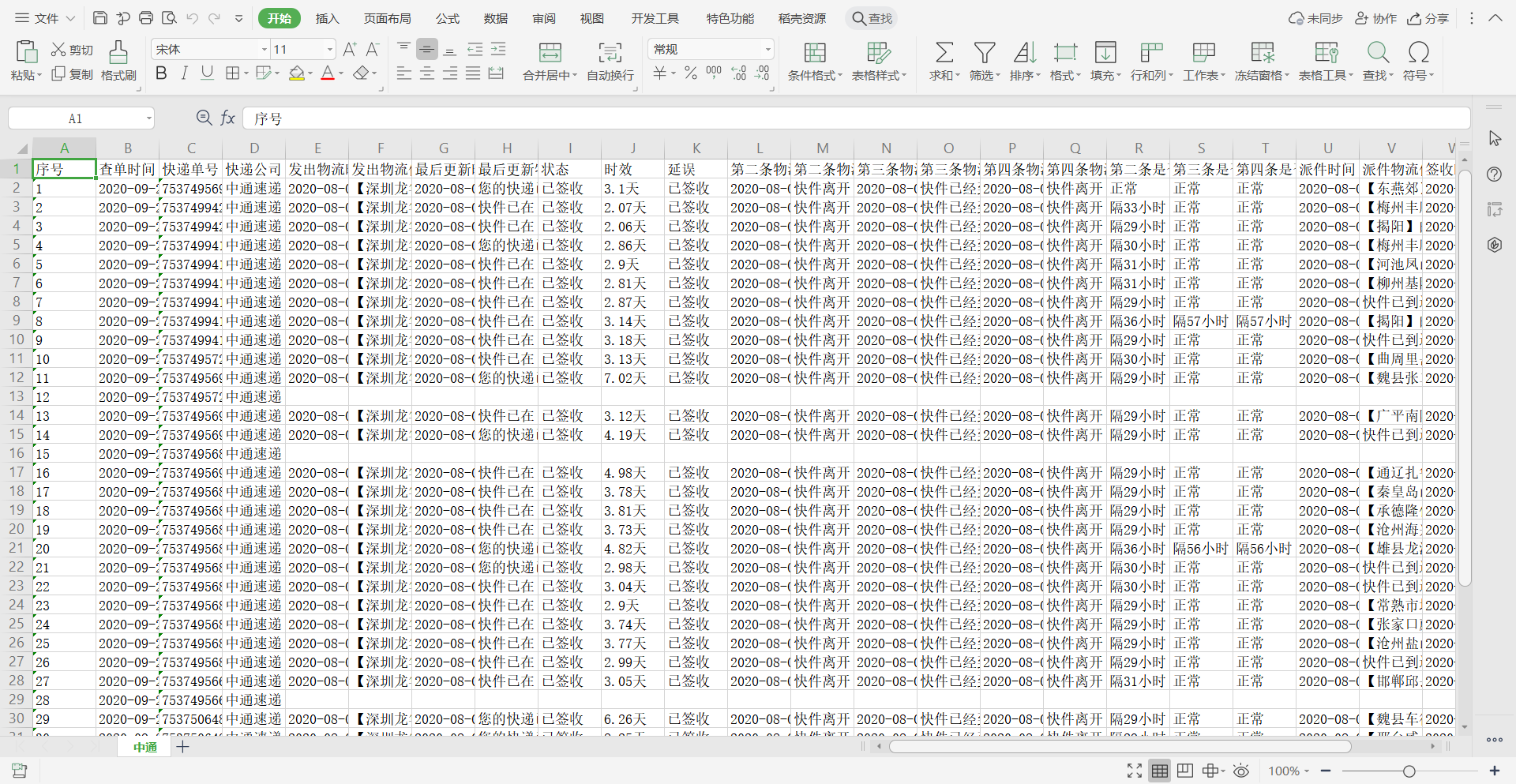1516x784 pixels.
Task: Click the 协作 (Collaborate) button
Action: point(1376,18)
